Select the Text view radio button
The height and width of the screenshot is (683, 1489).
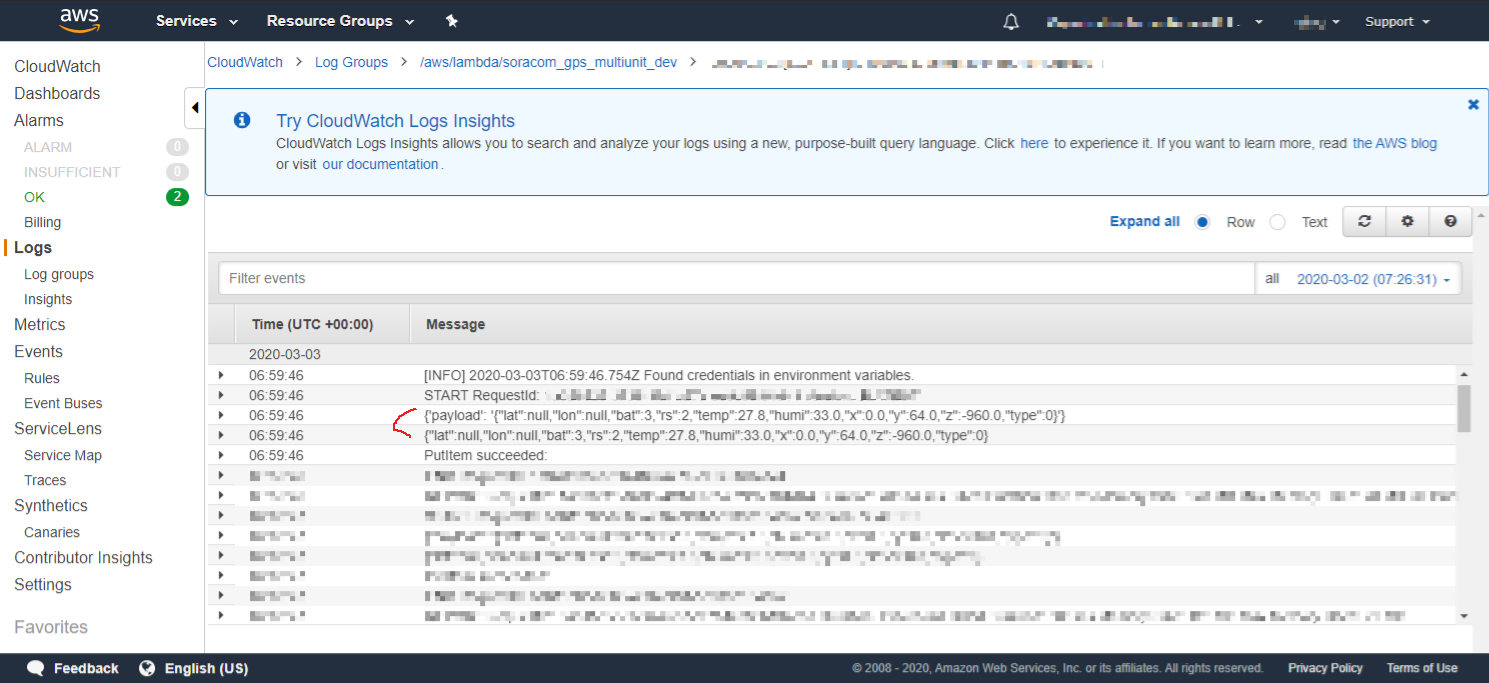1277,222
